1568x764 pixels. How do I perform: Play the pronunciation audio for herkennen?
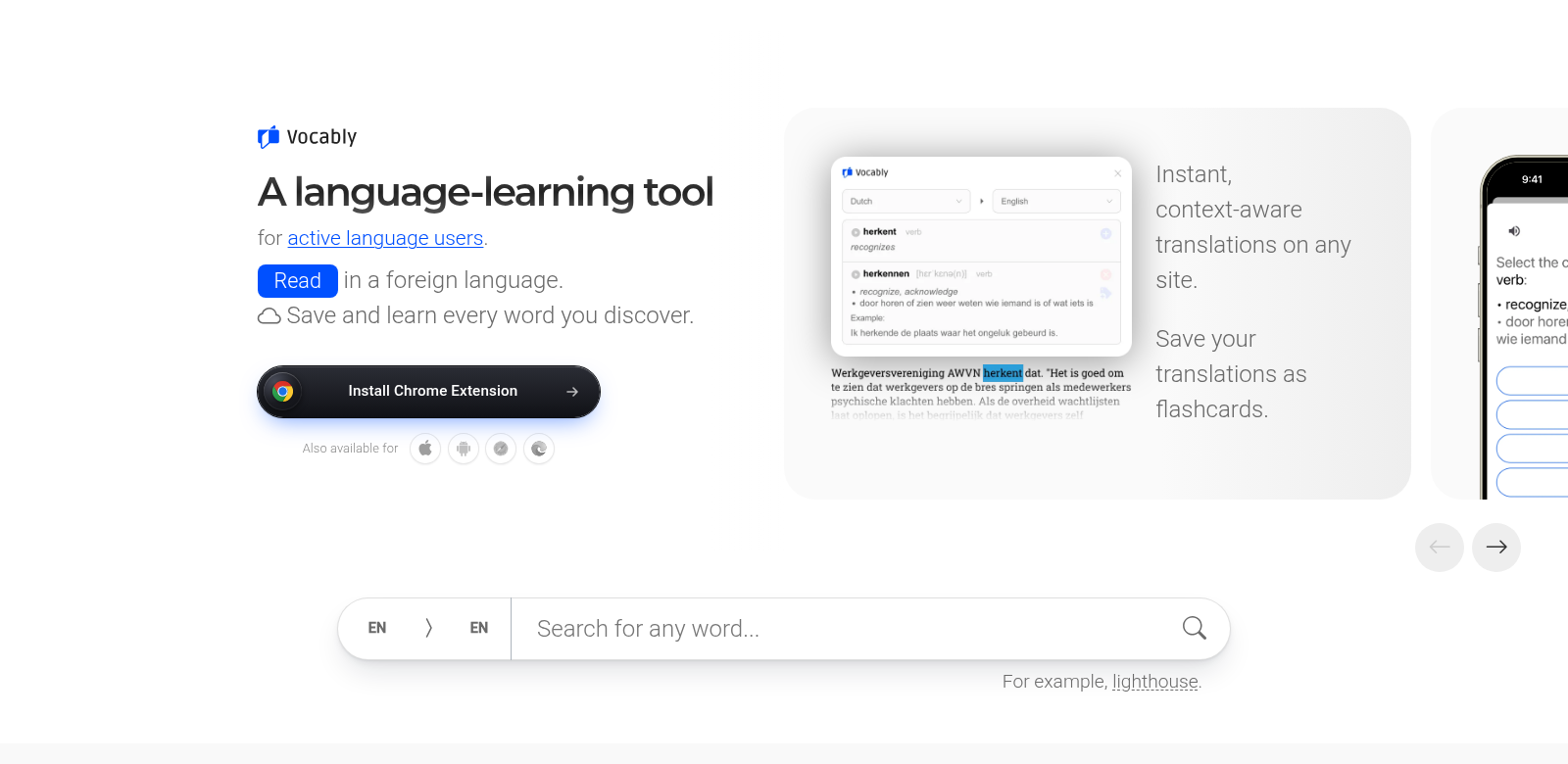856,275
